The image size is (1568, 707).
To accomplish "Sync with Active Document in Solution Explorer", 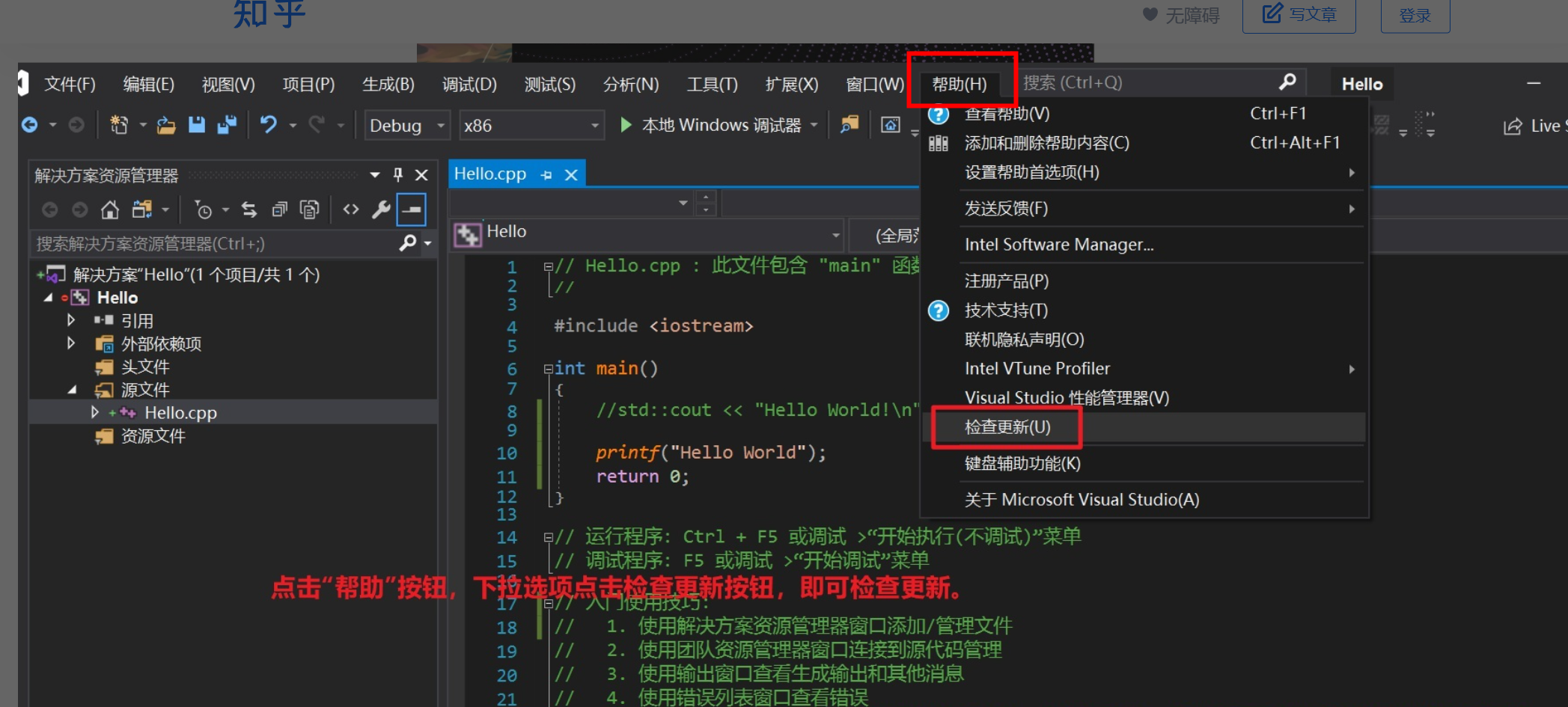I will click(x=249, y=209).
